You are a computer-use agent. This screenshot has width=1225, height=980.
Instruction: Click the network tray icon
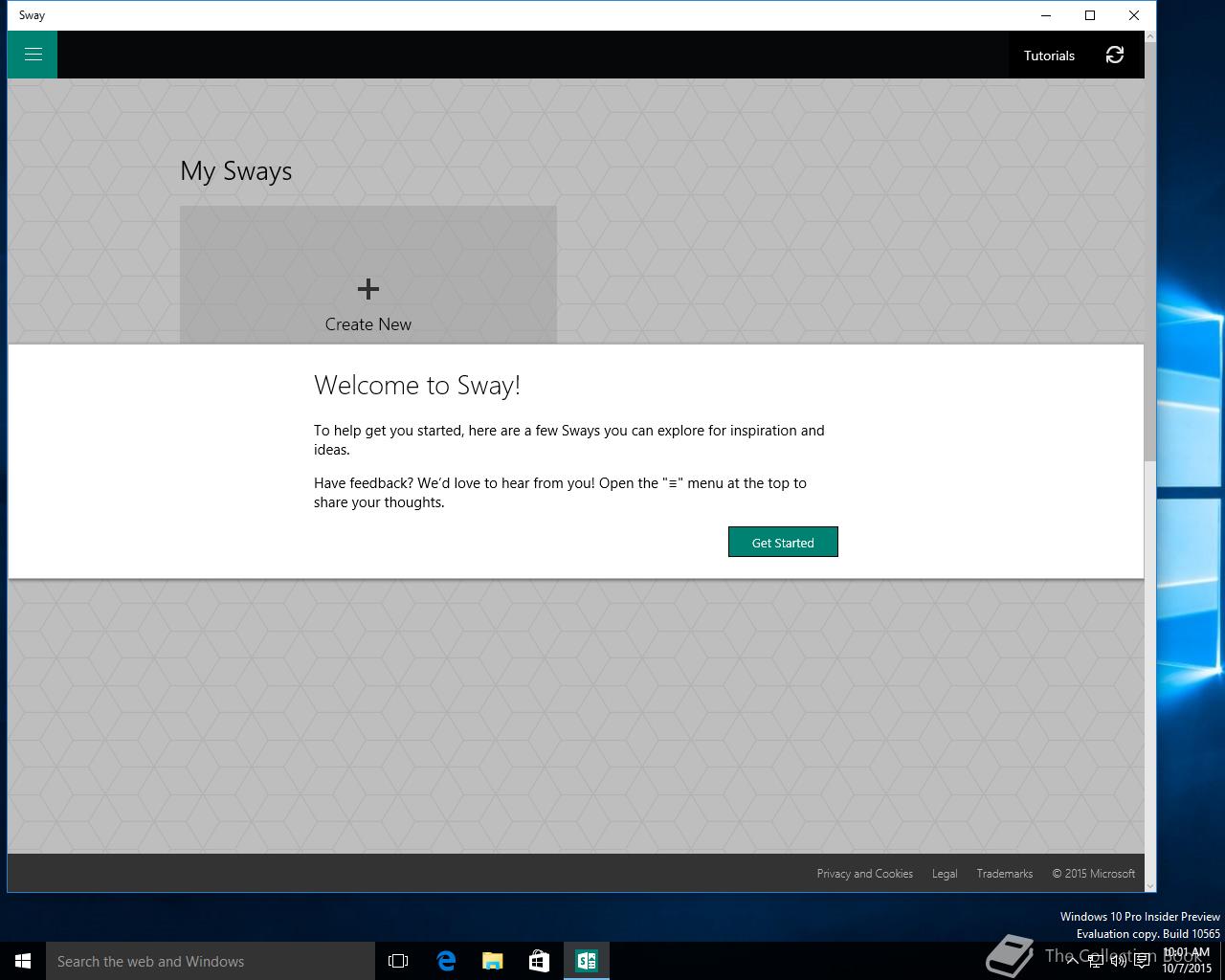[x=1096, y=961]
